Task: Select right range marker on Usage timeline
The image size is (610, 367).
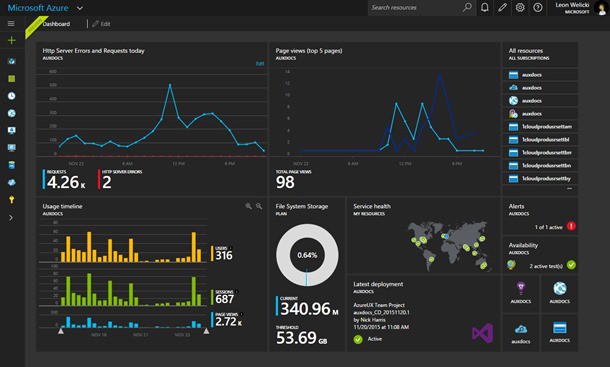Action: 206,331
